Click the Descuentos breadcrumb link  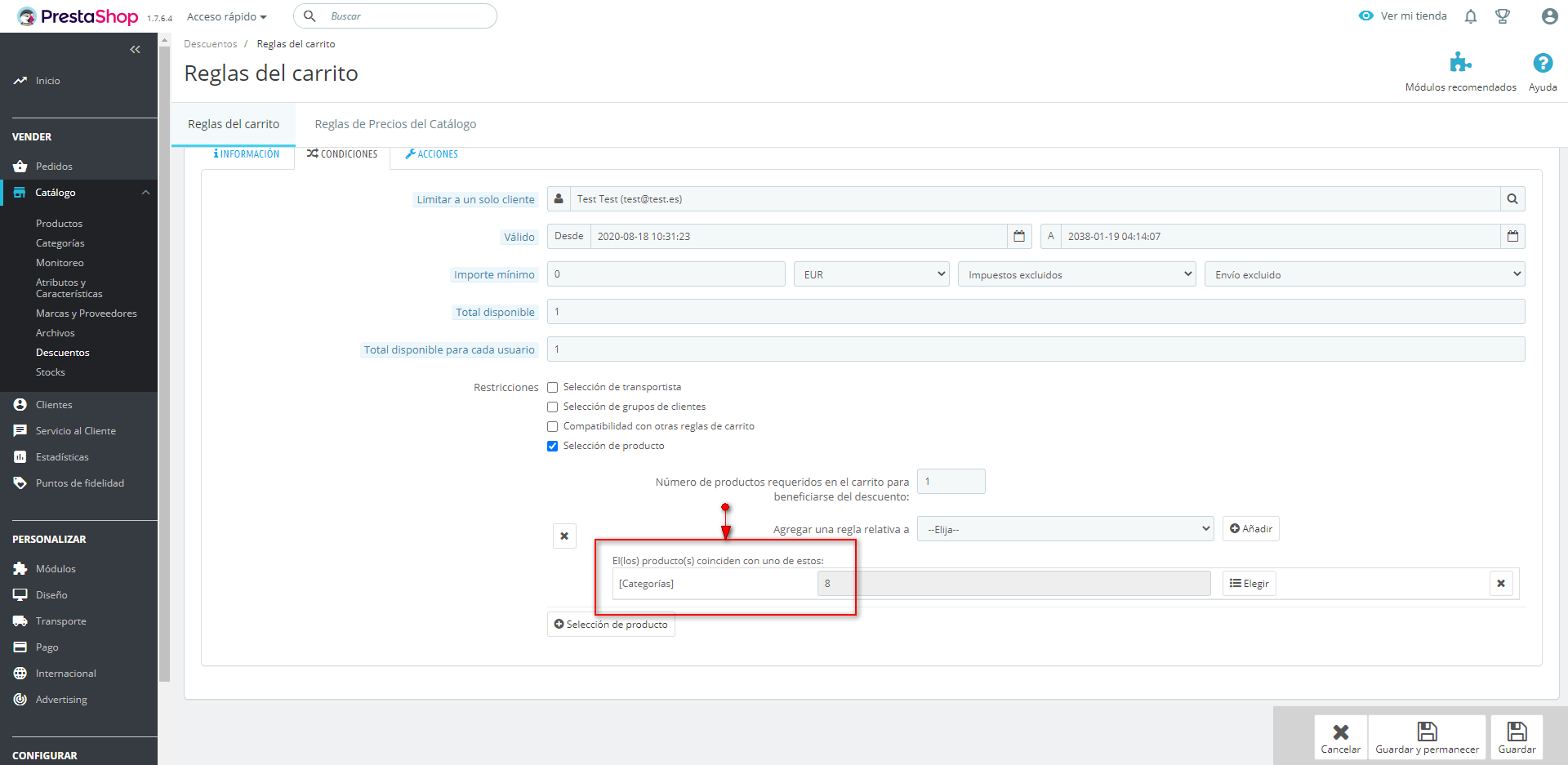[211, 44]
